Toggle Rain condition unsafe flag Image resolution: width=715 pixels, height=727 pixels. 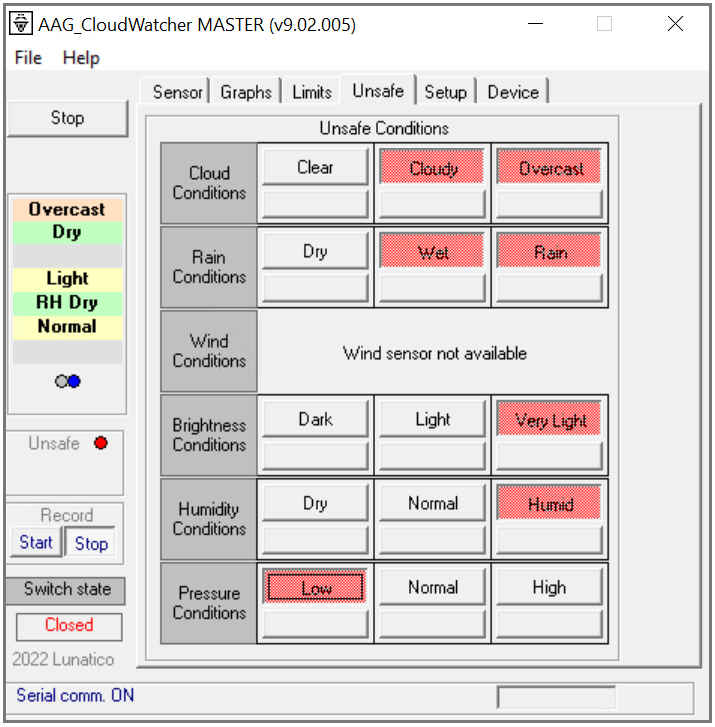550,252
